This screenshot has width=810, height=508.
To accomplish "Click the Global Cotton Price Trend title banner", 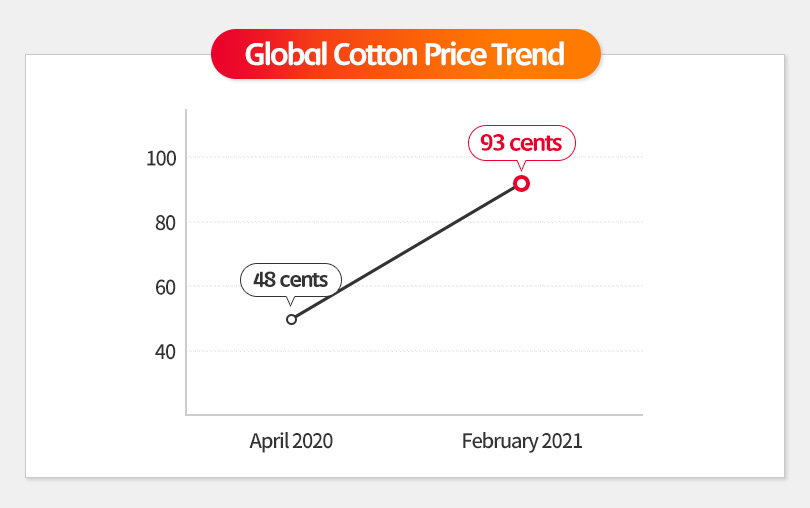I will (x=405, y=54).
